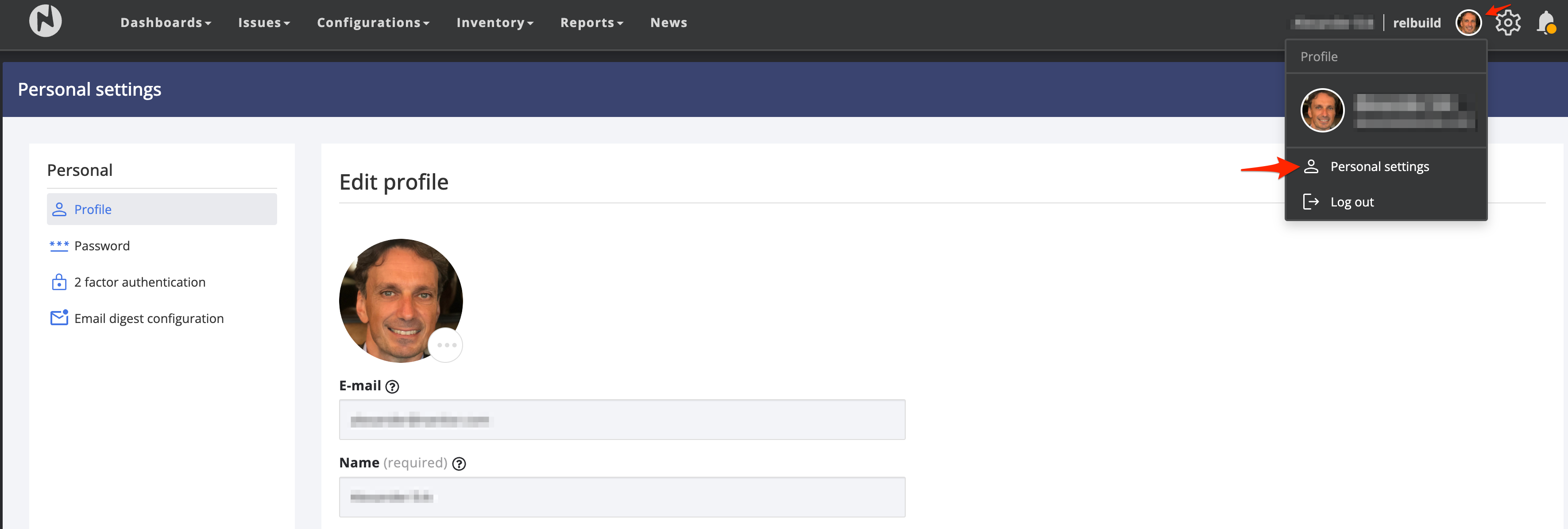
Task: Open Email digest configuration
Action: pyautogui.click(x=149, y=319)
